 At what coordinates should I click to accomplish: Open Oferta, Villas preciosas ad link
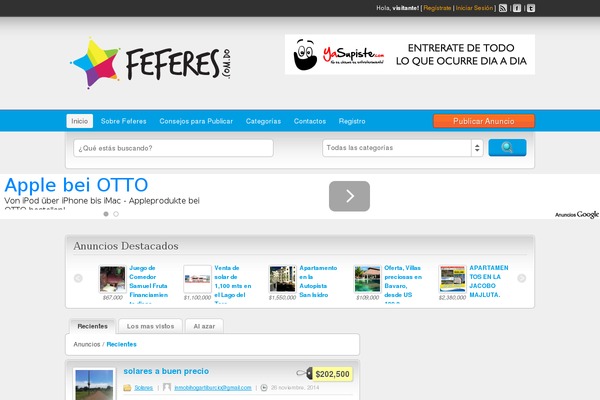(x=403, y=284)
